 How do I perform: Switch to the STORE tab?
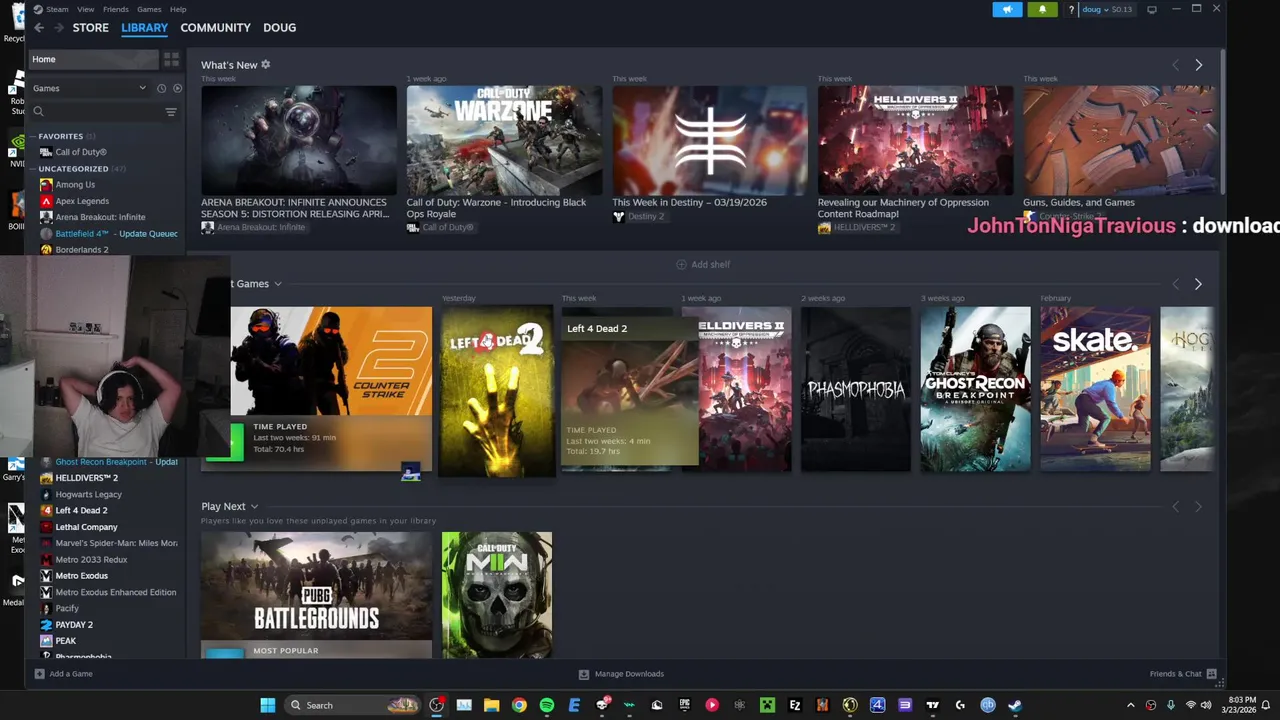point(90,28)
